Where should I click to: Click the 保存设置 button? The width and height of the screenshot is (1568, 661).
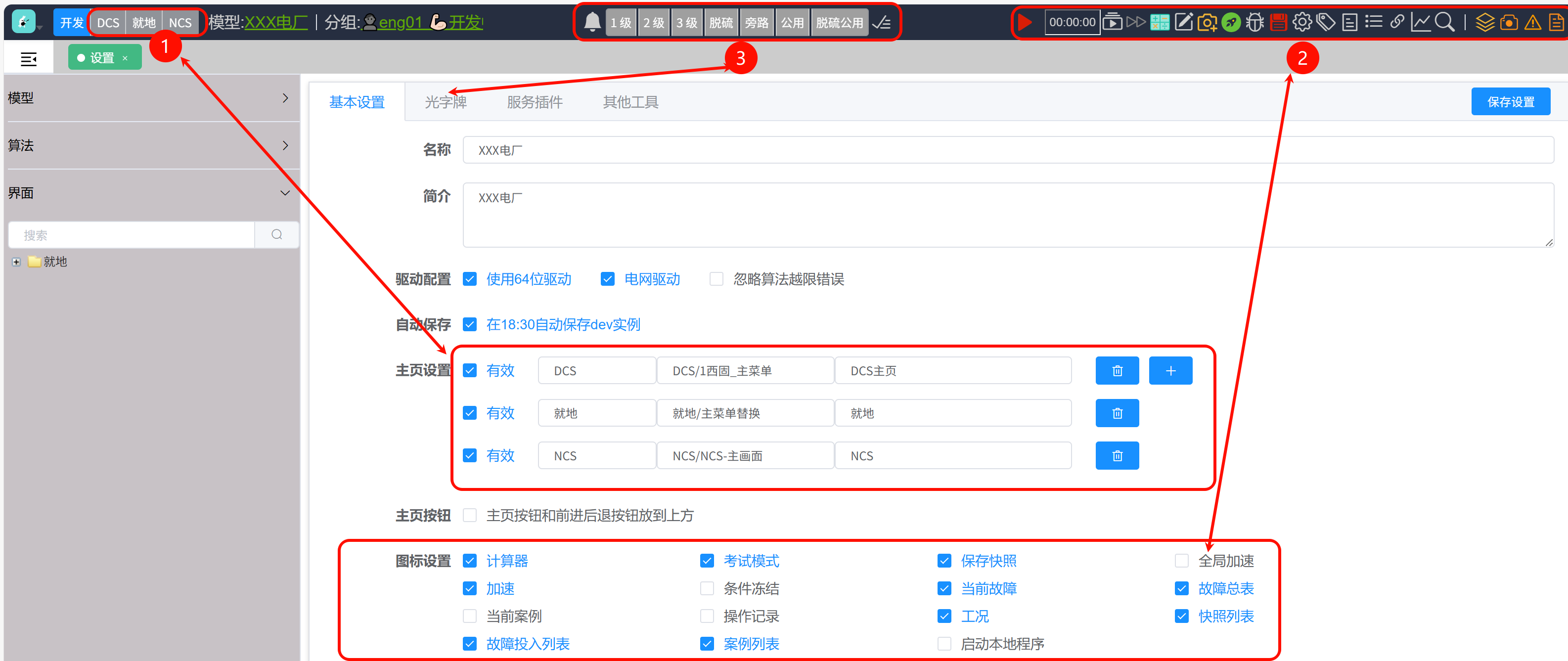(1510, 102)
